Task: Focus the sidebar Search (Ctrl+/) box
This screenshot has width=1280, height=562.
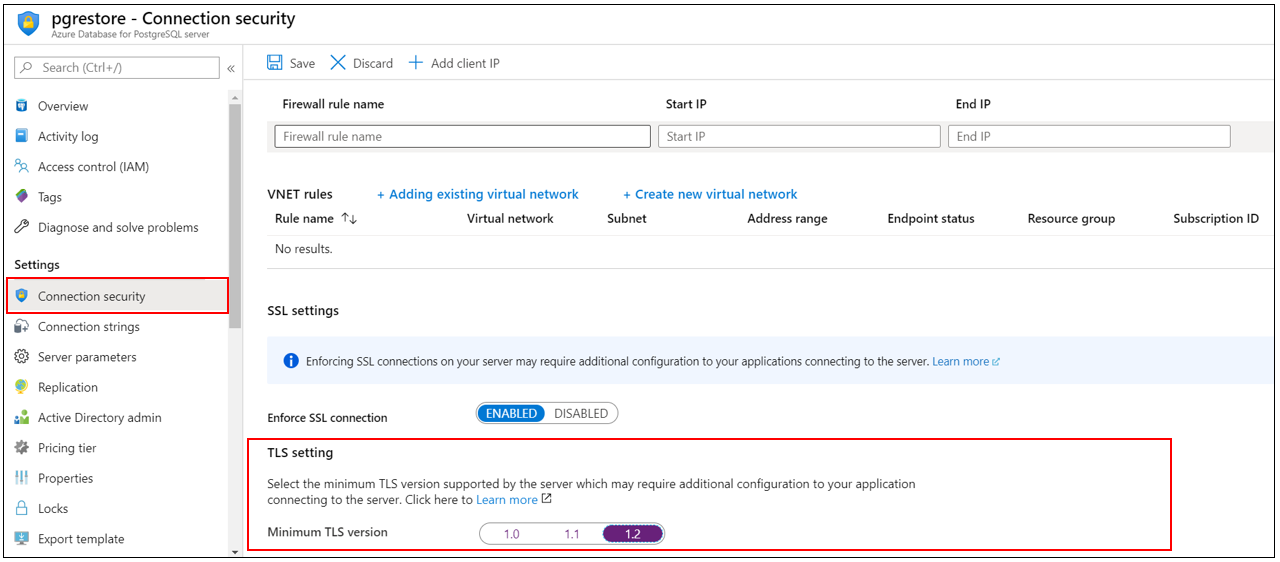Action: [117, 68]
